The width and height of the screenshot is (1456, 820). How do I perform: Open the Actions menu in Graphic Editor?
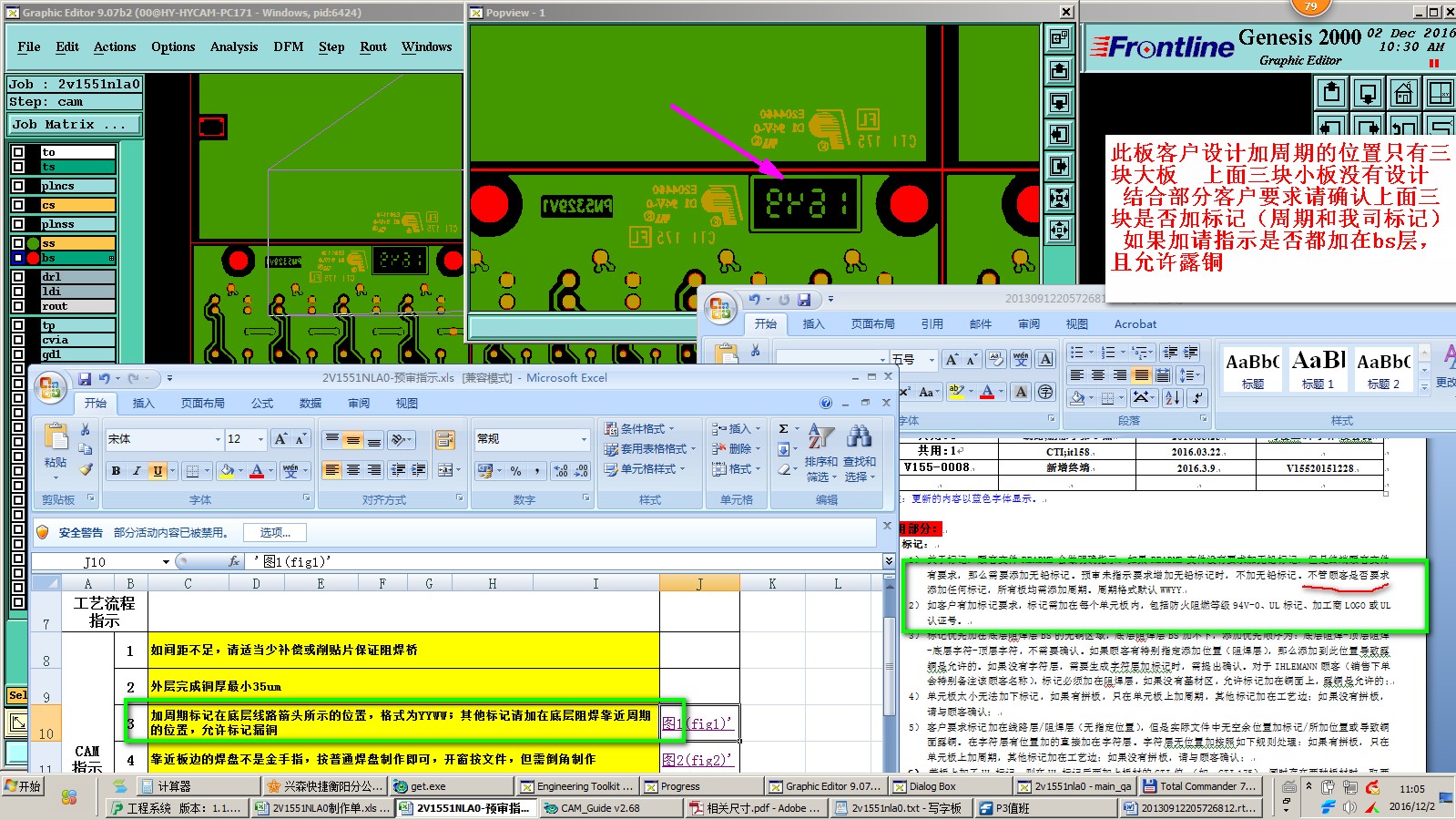click(x=115, y=46)
